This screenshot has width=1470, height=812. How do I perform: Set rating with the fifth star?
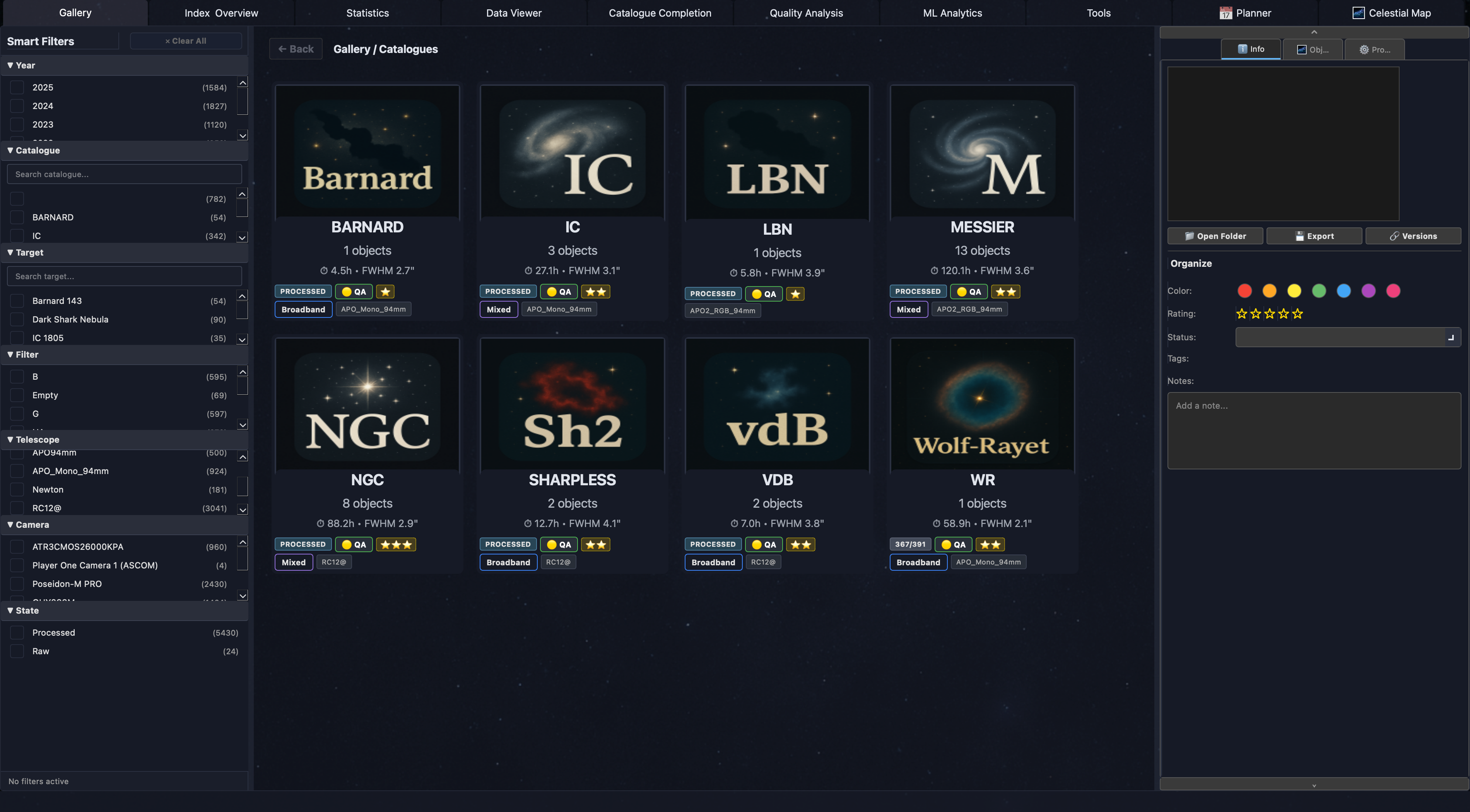click(1298, 314)
